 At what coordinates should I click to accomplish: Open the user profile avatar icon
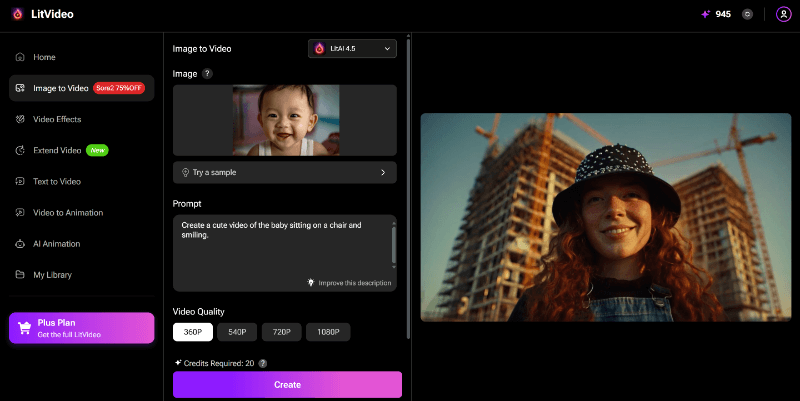(783, 14)
